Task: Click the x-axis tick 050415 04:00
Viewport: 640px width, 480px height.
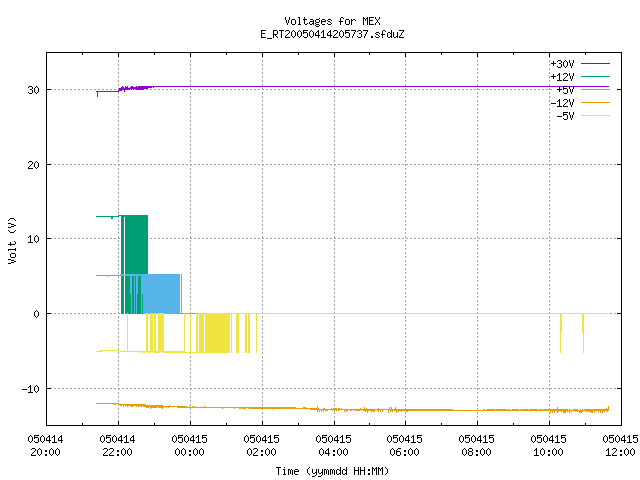Action: point(333,446)
